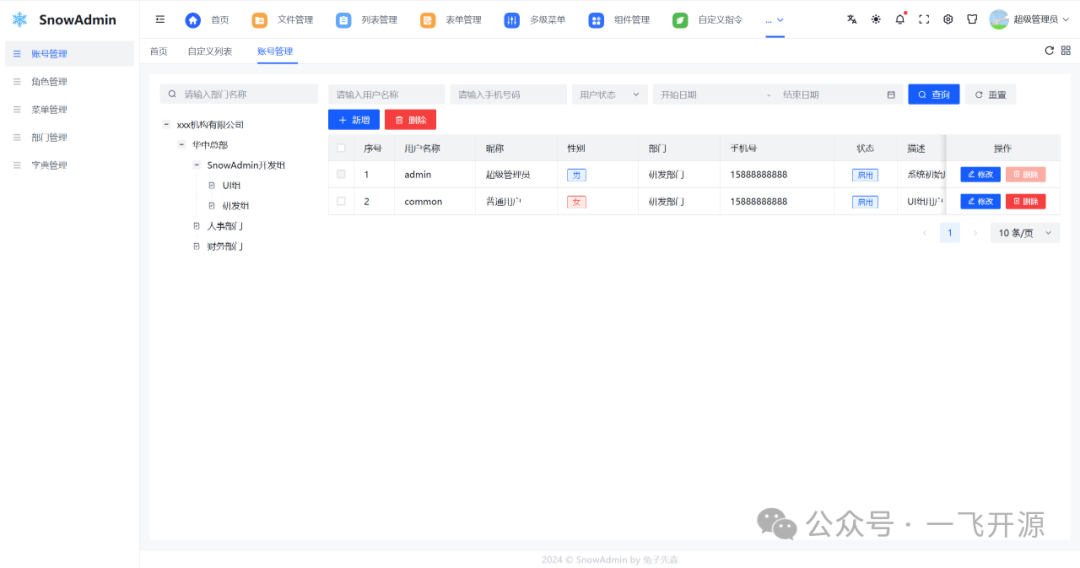Click the language translation icon
Image resolution: width=1080 pixels, height=568 pixels.
(852, 19)
